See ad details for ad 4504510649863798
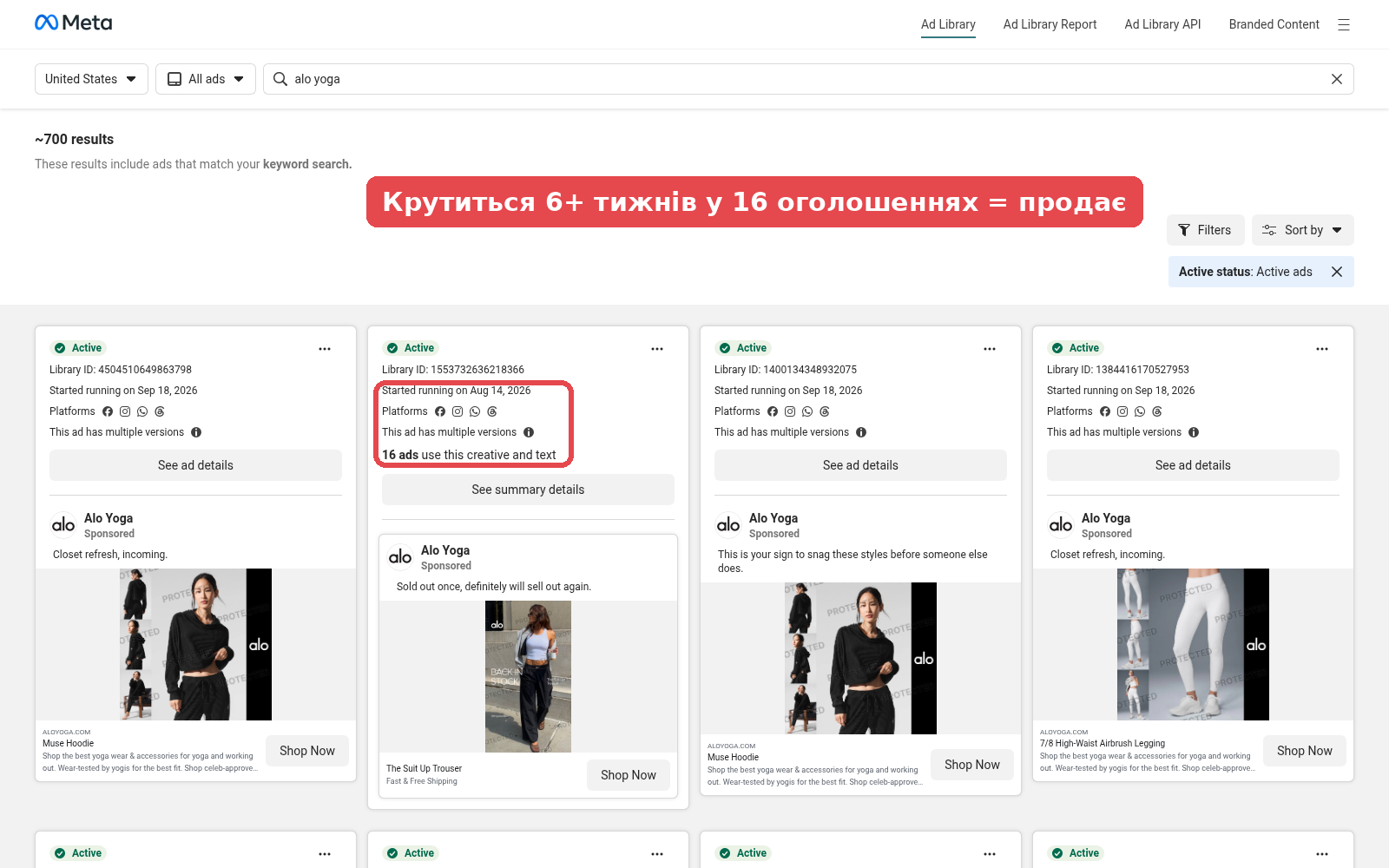The width and height of the screenshot is (1389, 868). point(195,465)
